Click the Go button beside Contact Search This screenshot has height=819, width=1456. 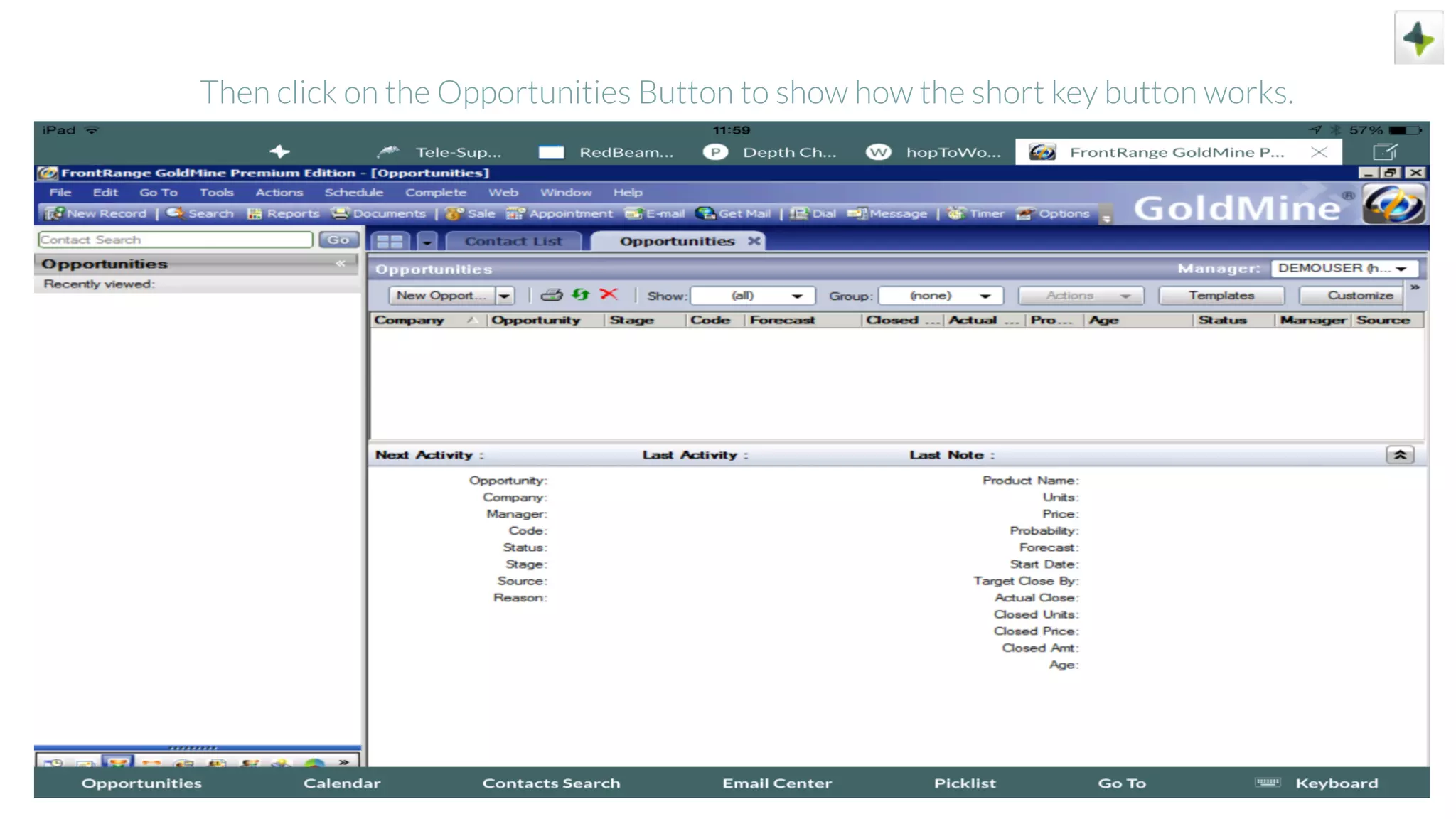[x=338, y=240]
